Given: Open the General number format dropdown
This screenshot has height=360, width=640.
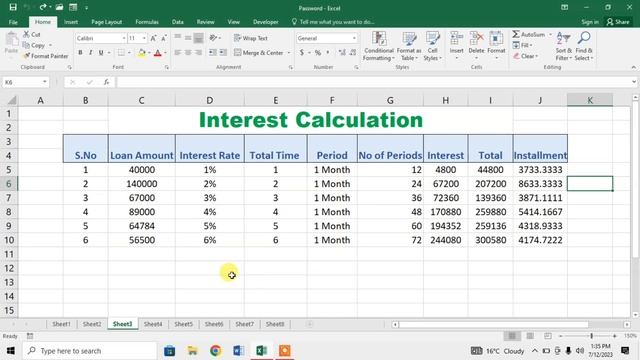Looking at the screenshot, I should (x=354, y=38).
